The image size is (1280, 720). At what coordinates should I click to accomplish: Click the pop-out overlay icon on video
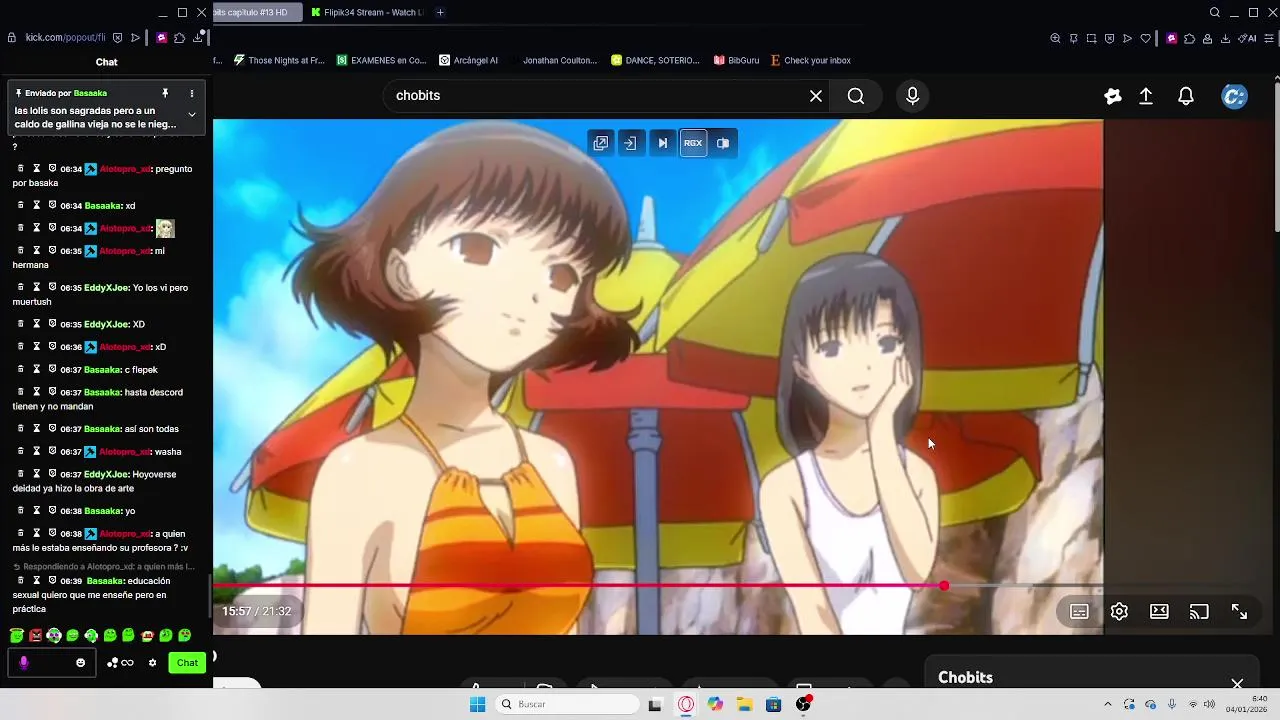point(600,143)
